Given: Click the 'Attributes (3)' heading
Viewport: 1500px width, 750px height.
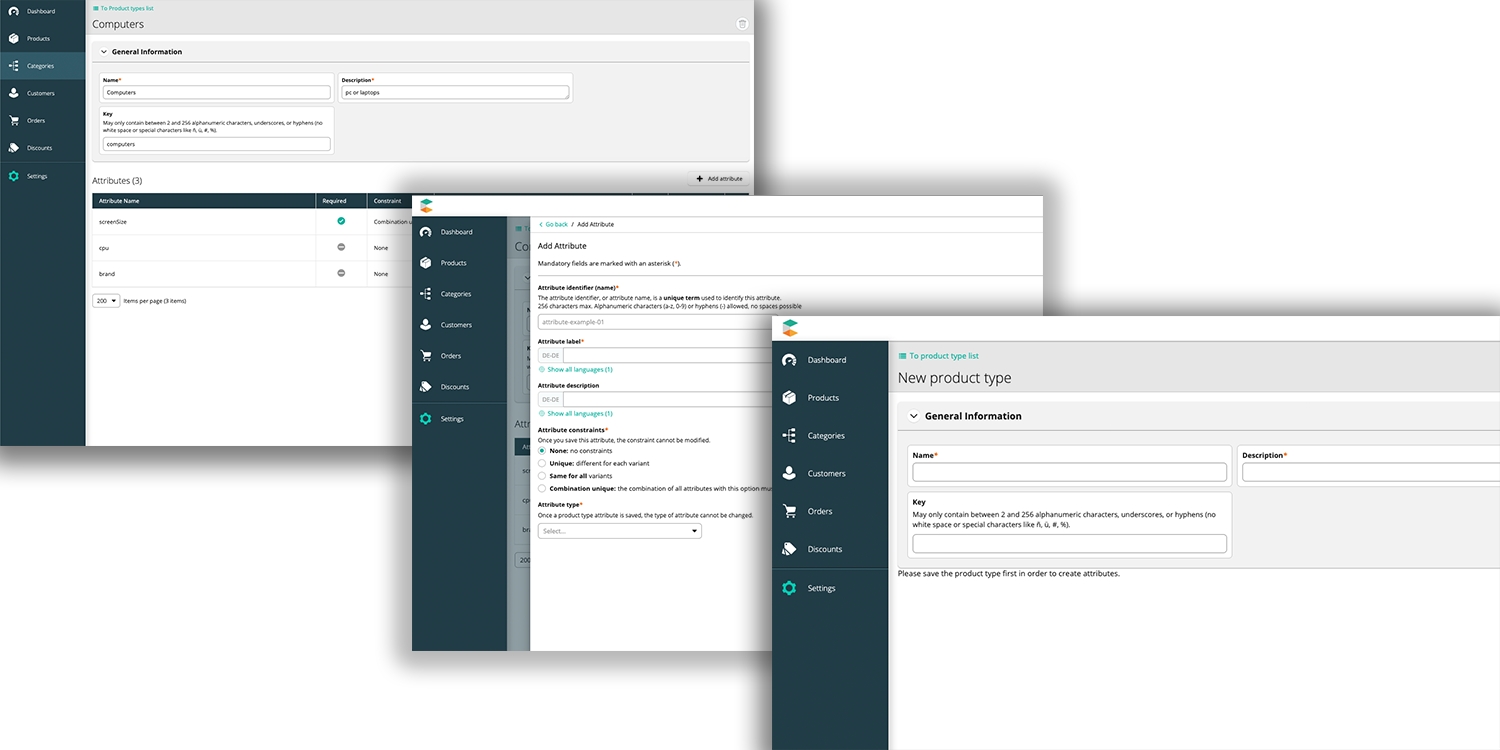Looking at the screenshot, I should click(x=117, y=181).
